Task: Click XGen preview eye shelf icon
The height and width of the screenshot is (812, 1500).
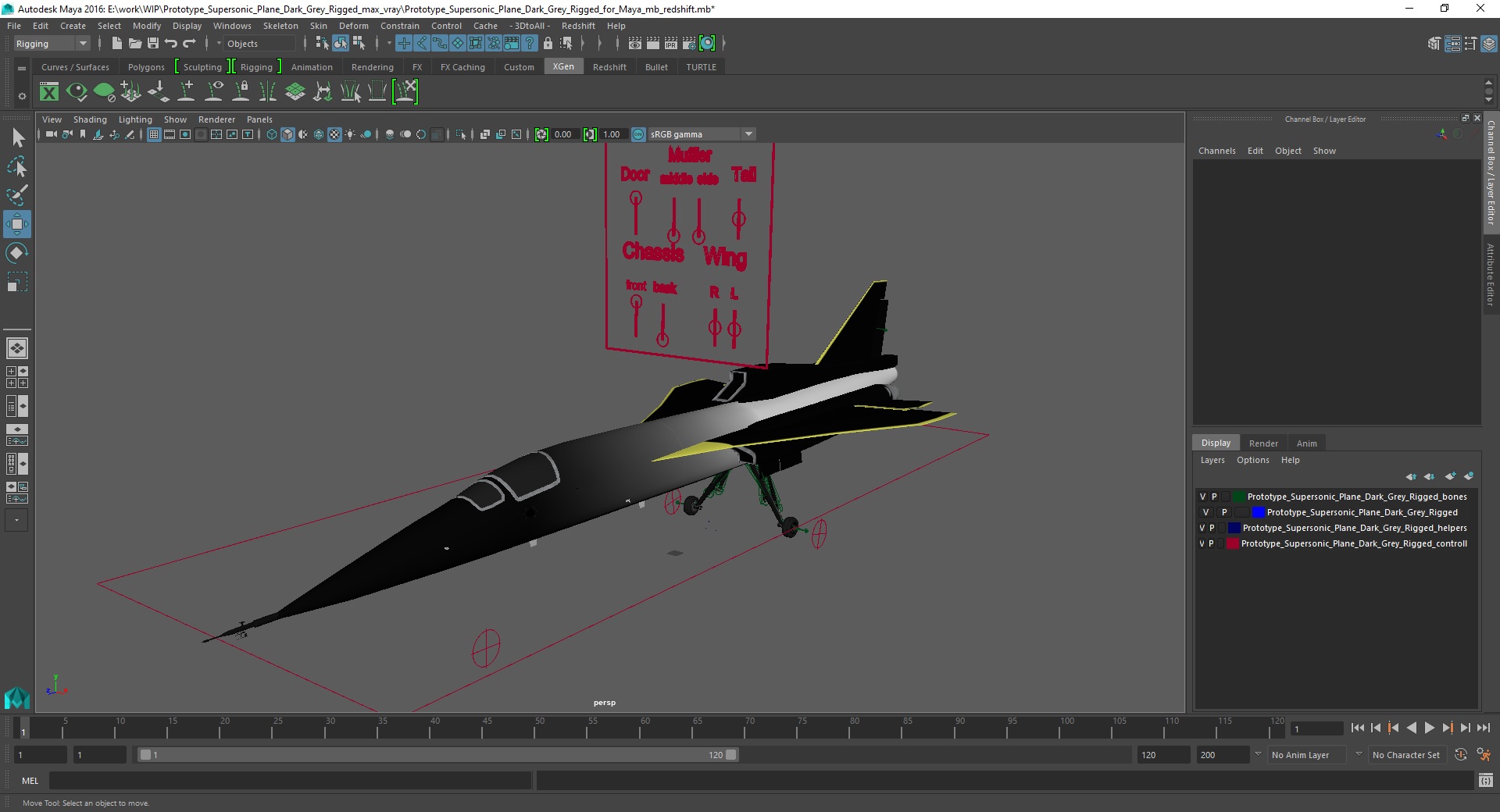Action: (77, 92)
